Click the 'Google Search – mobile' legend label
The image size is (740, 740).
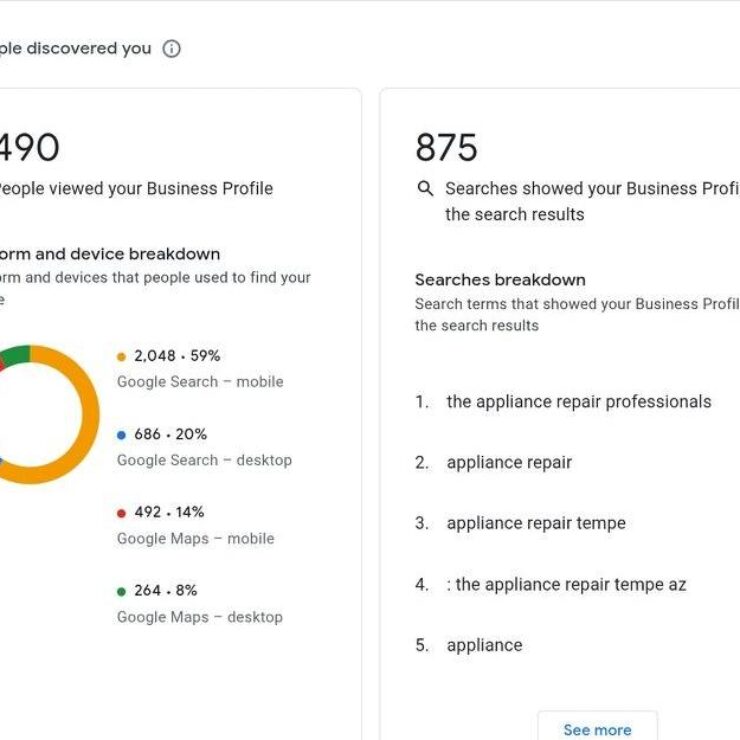click(x=200, y=382)
